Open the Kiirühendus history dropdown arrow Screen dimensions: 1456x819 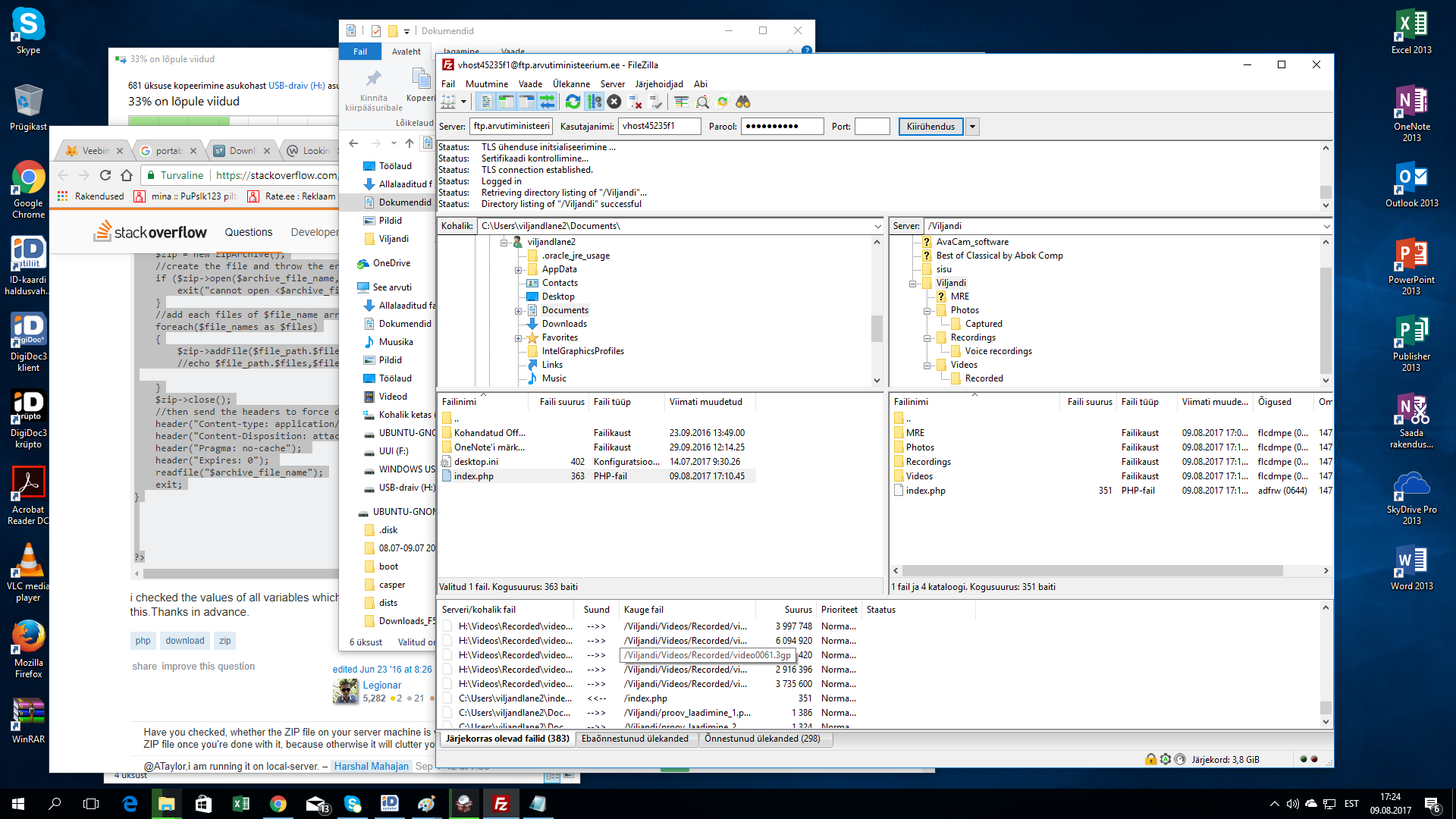tap(972, 127)
